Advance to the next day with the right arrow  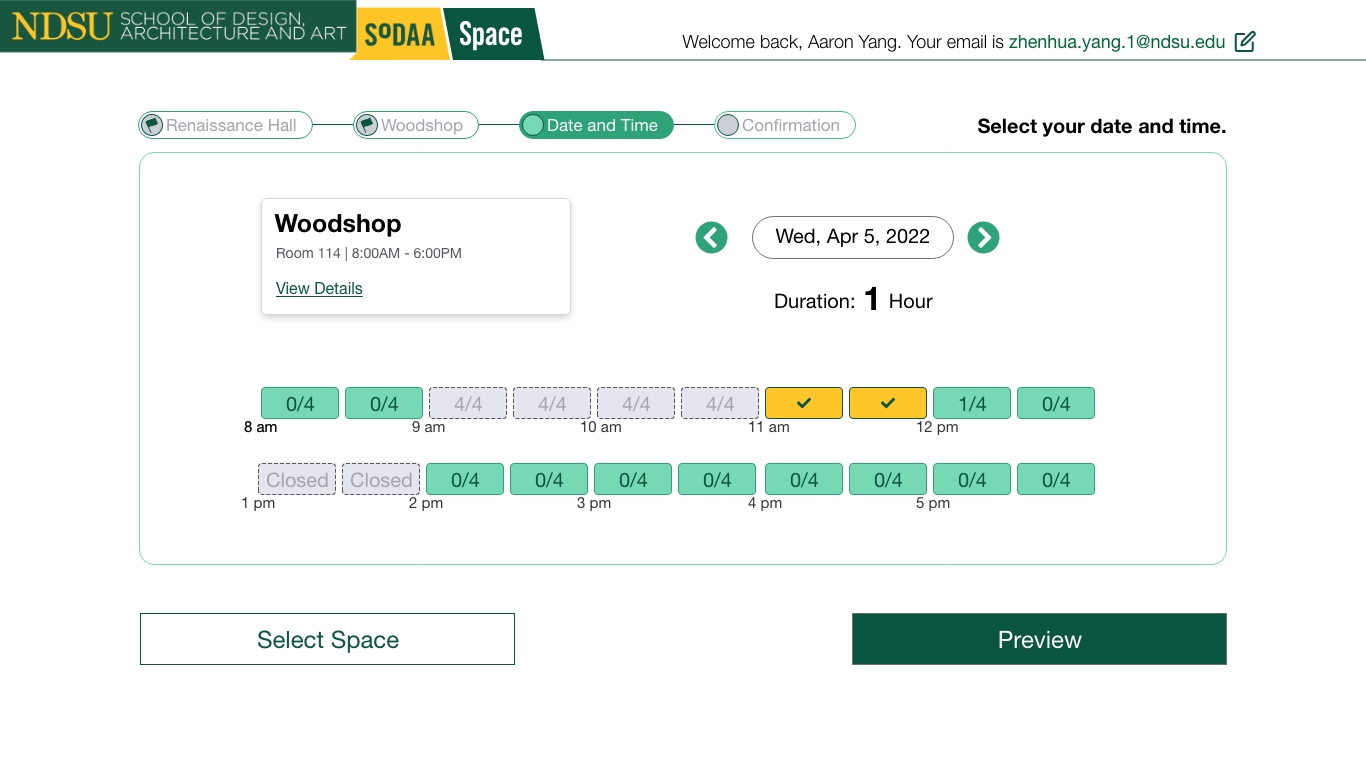pos(983,238)
